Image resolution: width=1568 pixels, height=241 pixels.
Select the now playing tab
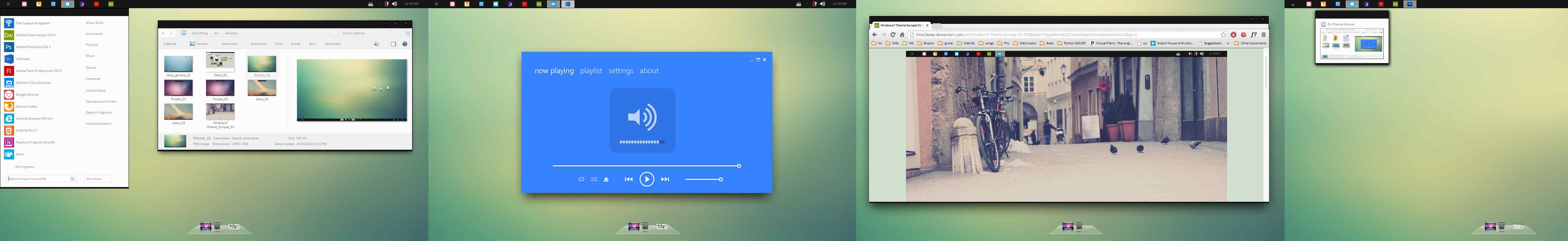pos(554,71)
